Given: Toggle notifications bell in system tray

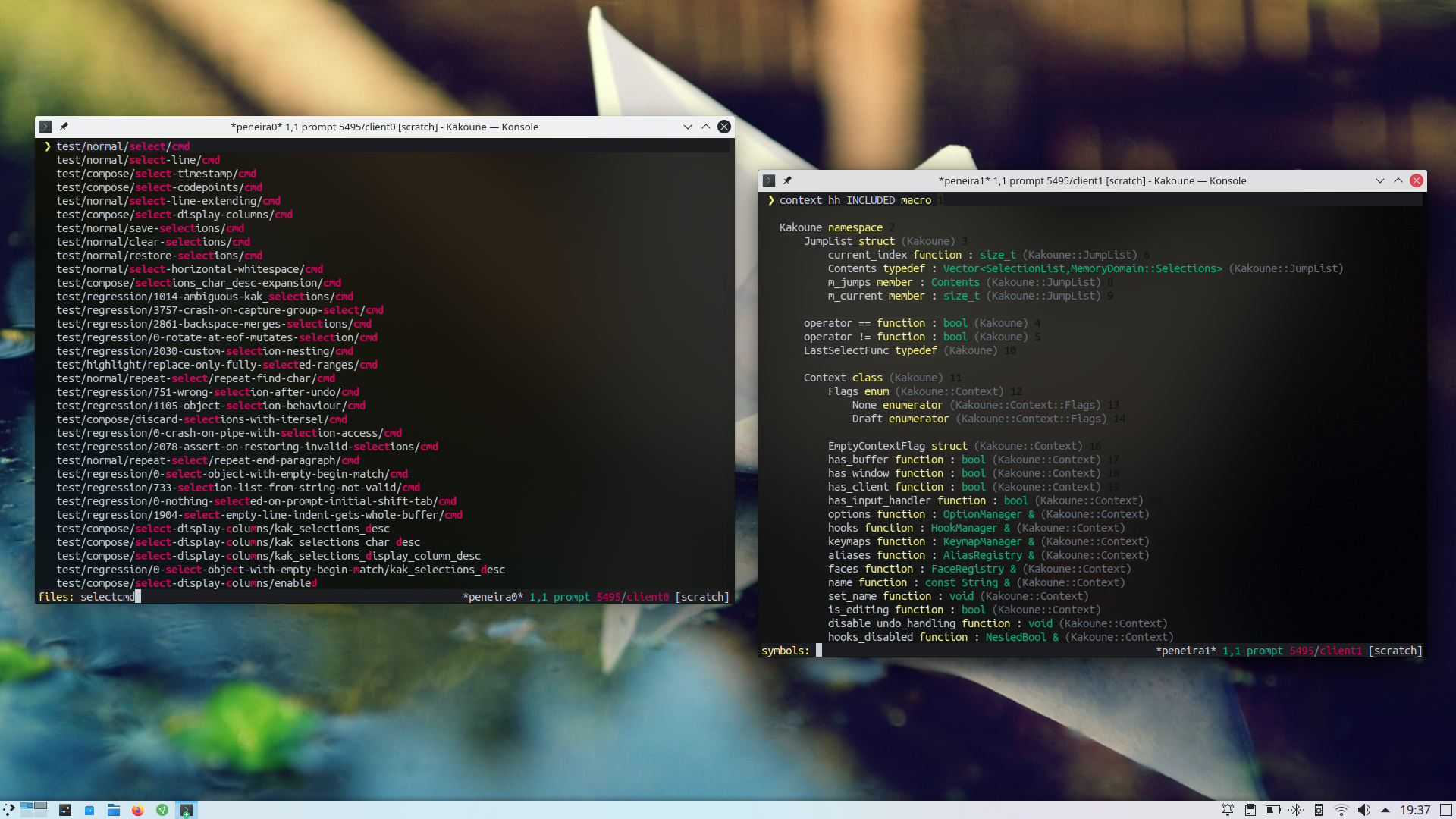Looking at the screenshot, I should tap(1228, 810).
